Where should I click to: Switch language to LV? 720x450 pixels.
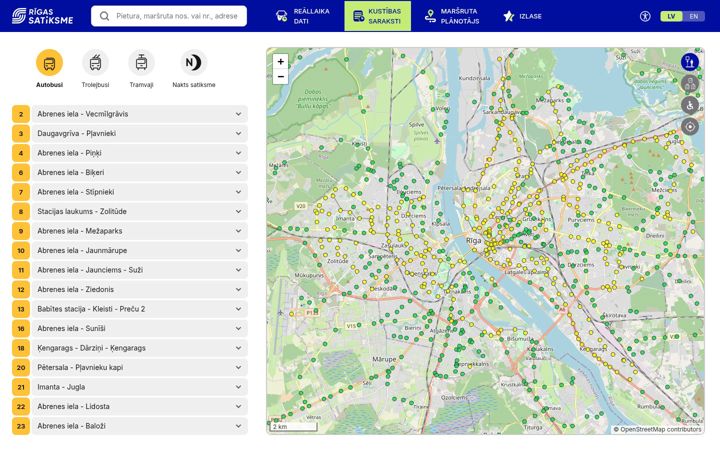point(671,17)
